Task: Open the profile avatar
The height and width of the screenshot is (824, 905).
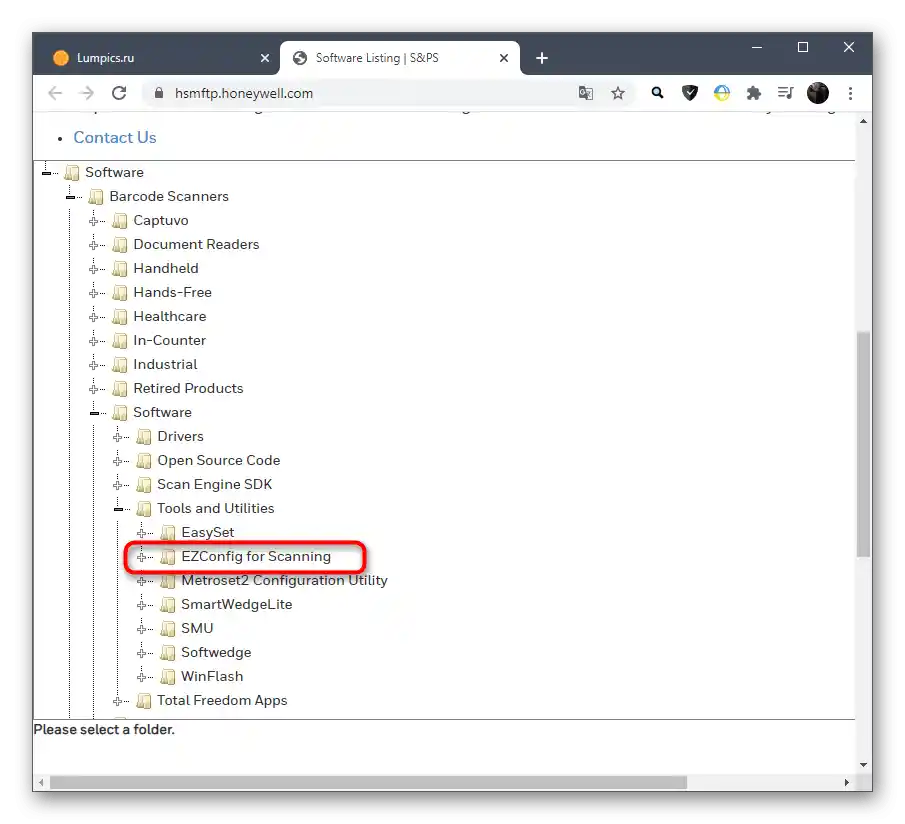Action: 817,93
